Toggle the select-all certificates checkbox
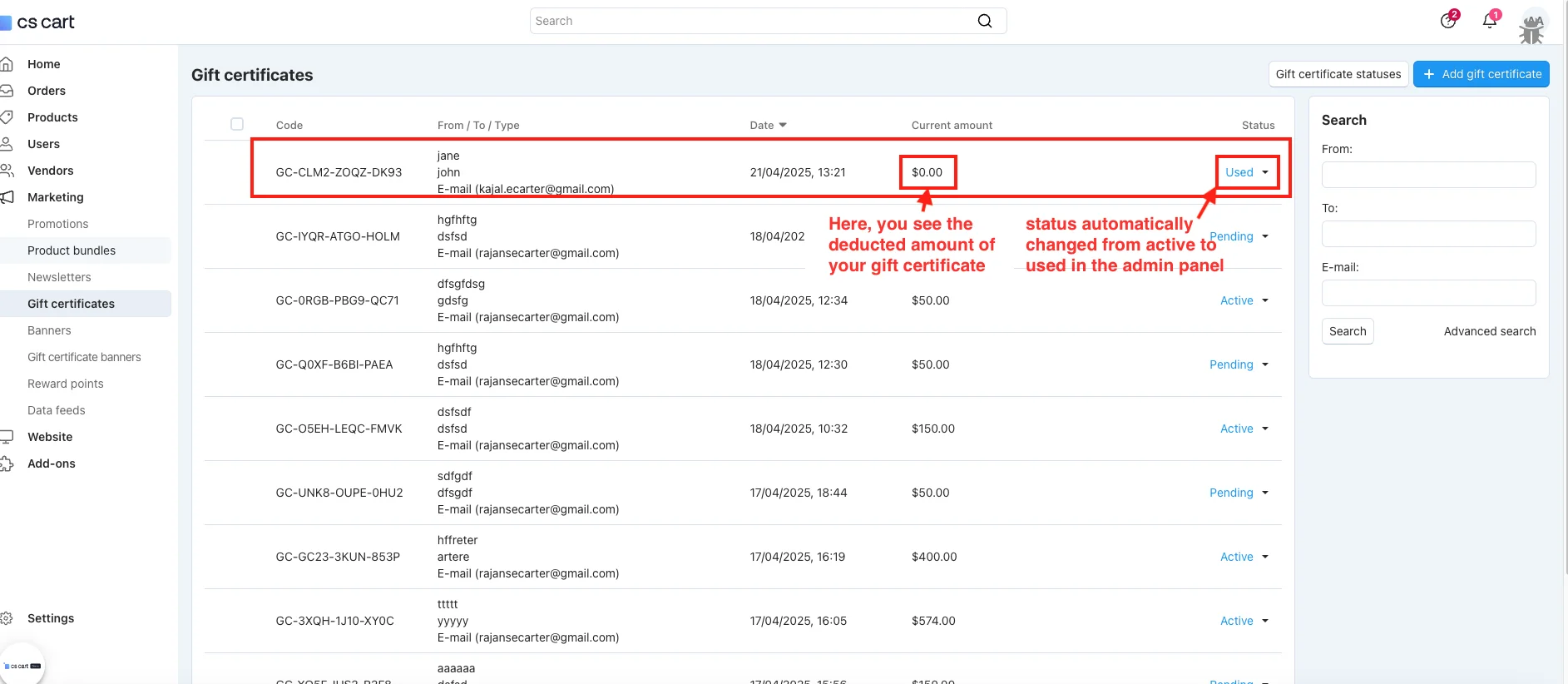The image size is (1568, 684). click(237, 124)
